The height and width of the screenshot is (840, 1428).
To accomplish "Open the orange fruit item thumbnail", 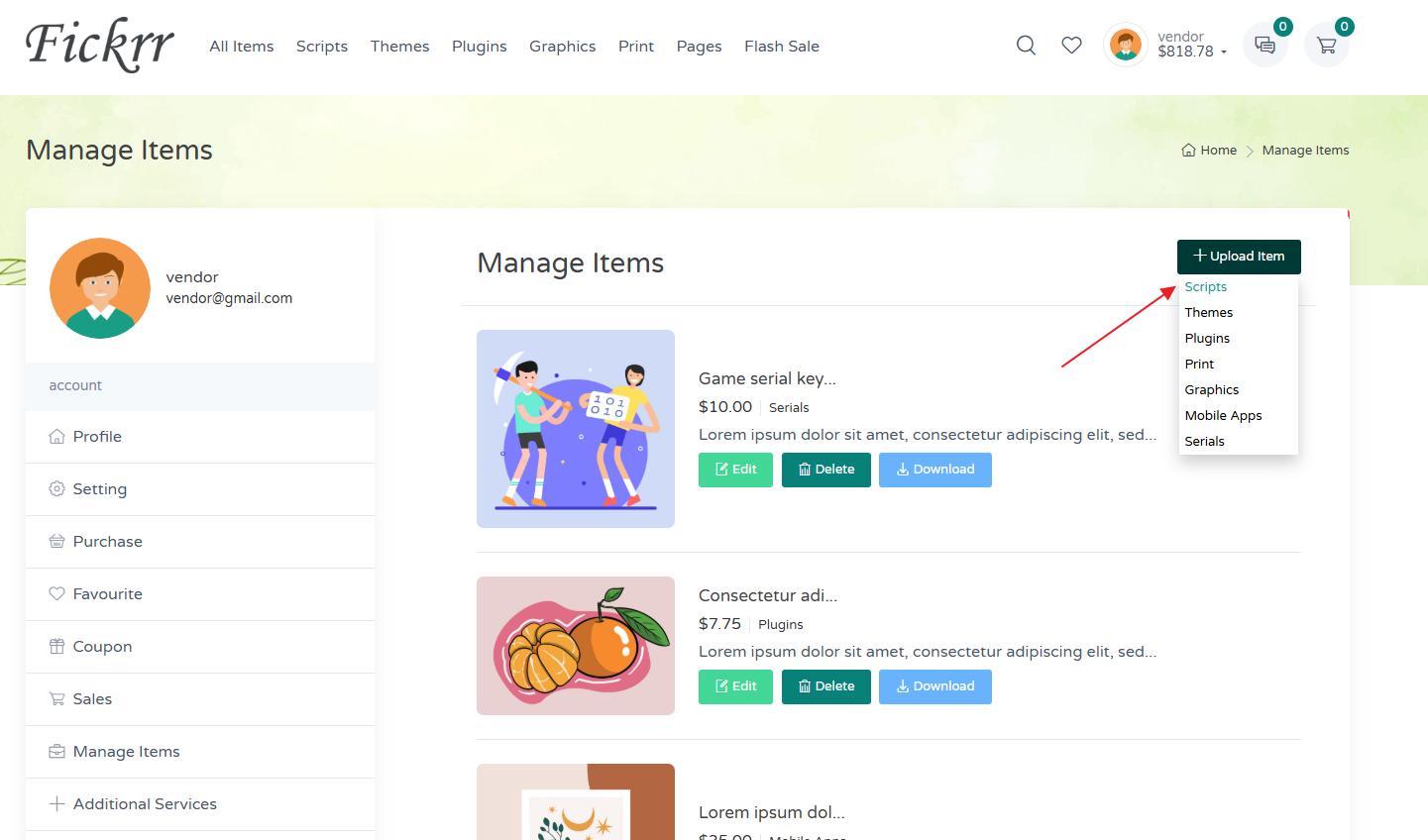I will click(575, 646).
